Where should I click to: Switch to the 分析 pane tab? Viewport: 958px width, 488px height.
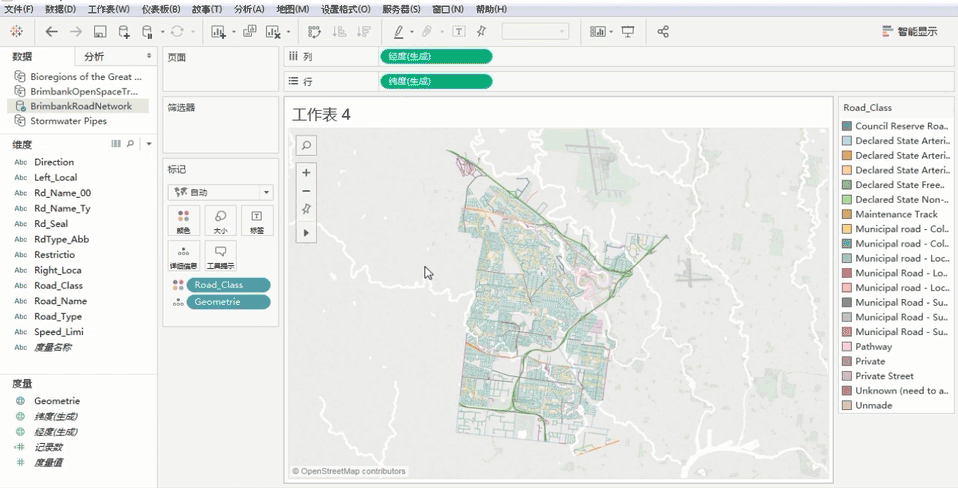94,57
